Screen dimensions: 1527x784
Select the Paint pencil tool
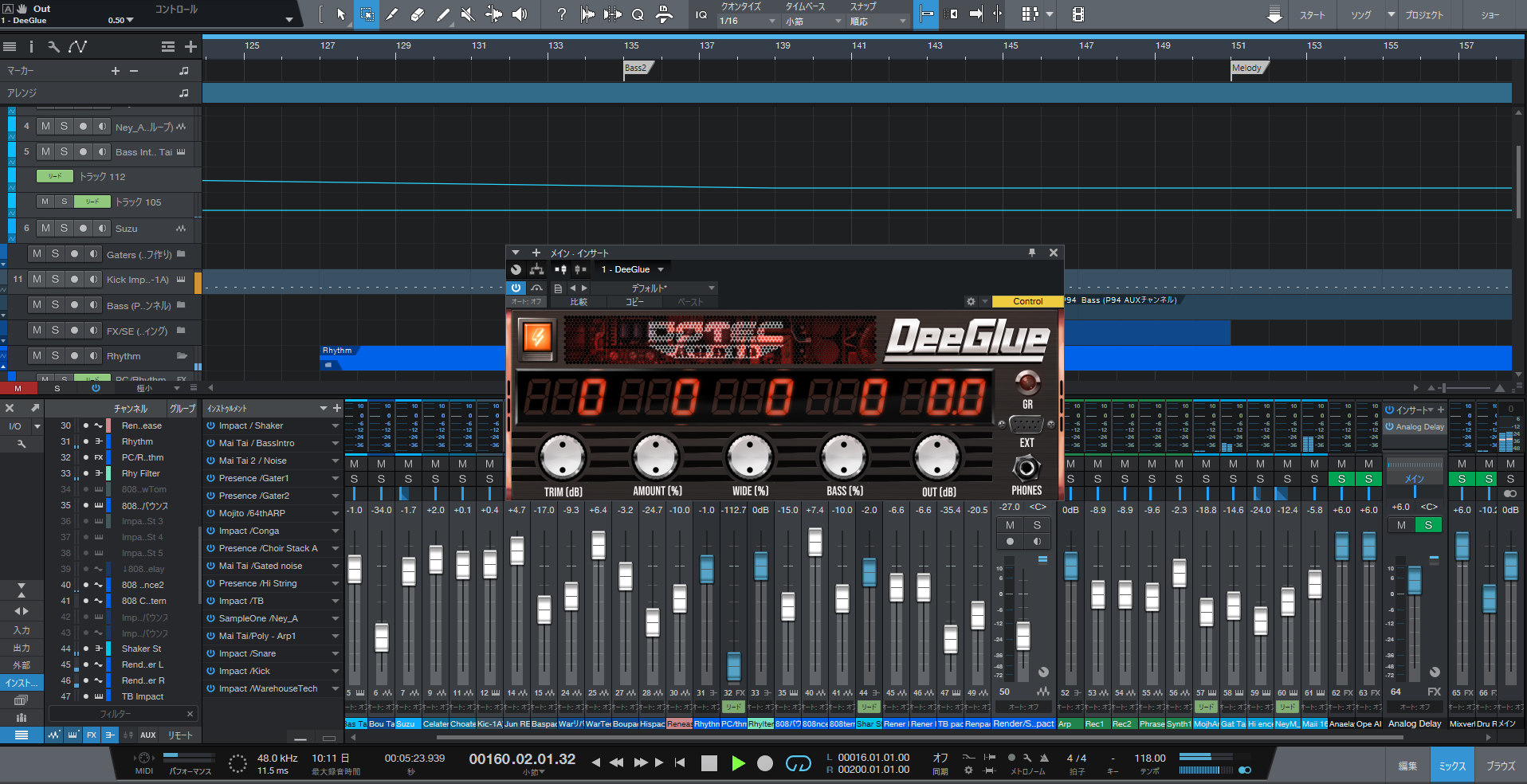[443, 14]
